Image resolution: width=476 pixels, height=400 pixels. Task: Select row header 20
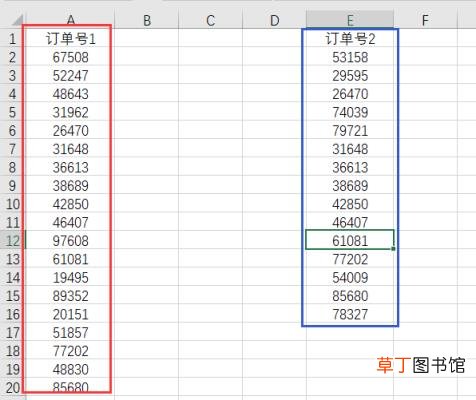[x=13, y=387]
